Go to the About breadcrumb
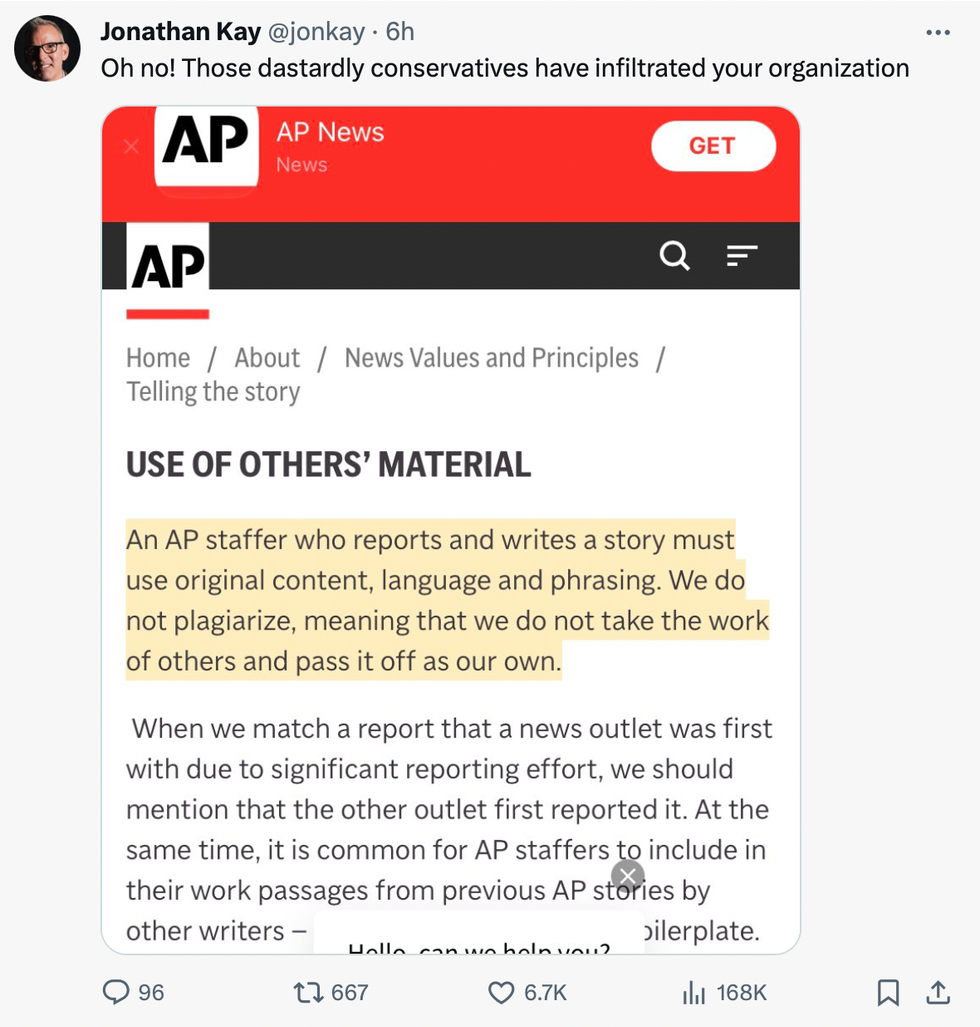Viewport: 980px width, 1027px height. (267, 358)
